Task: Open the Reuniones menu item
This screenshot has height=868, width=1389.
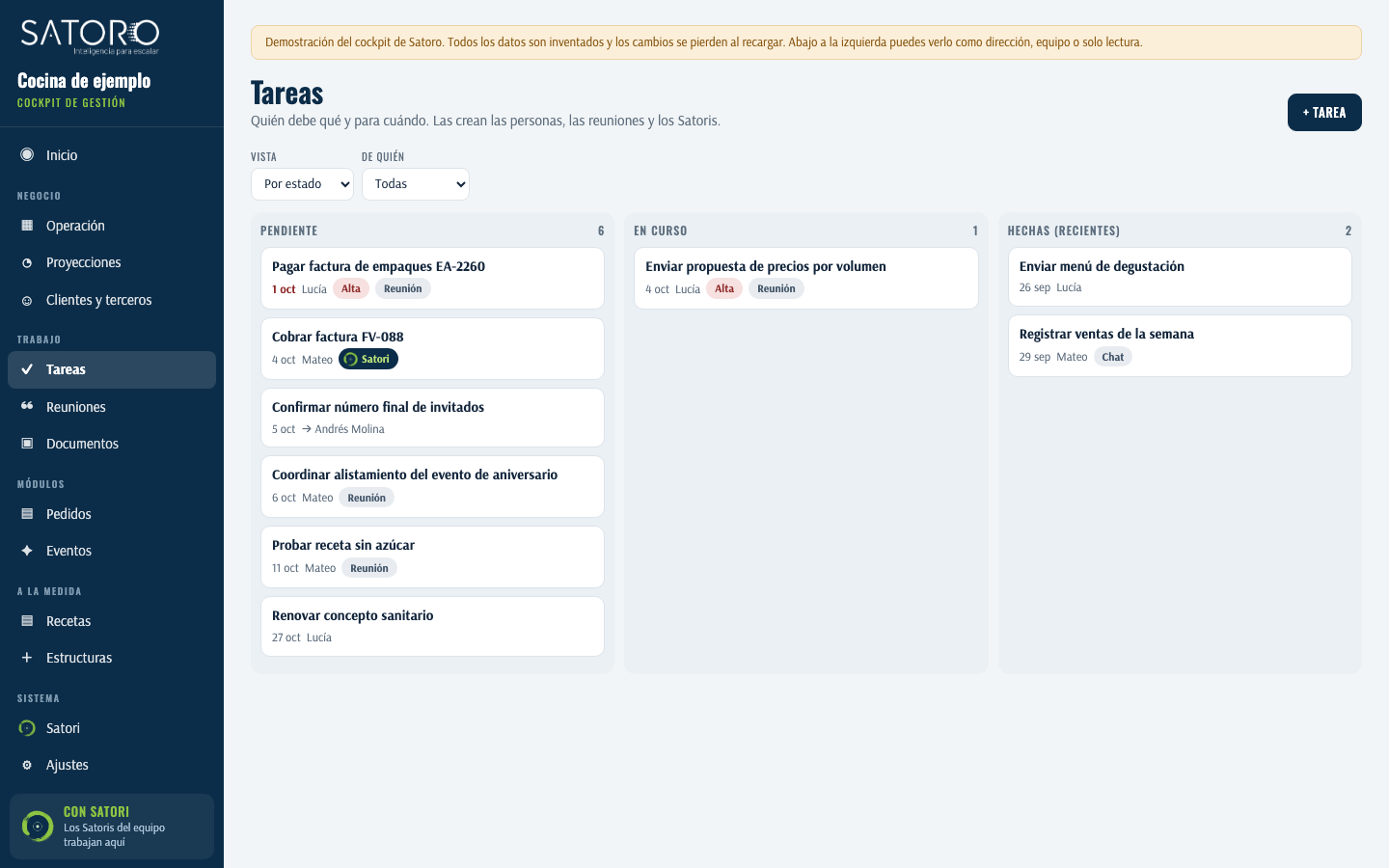Action: pyautogui.click(x=112, y=407)
